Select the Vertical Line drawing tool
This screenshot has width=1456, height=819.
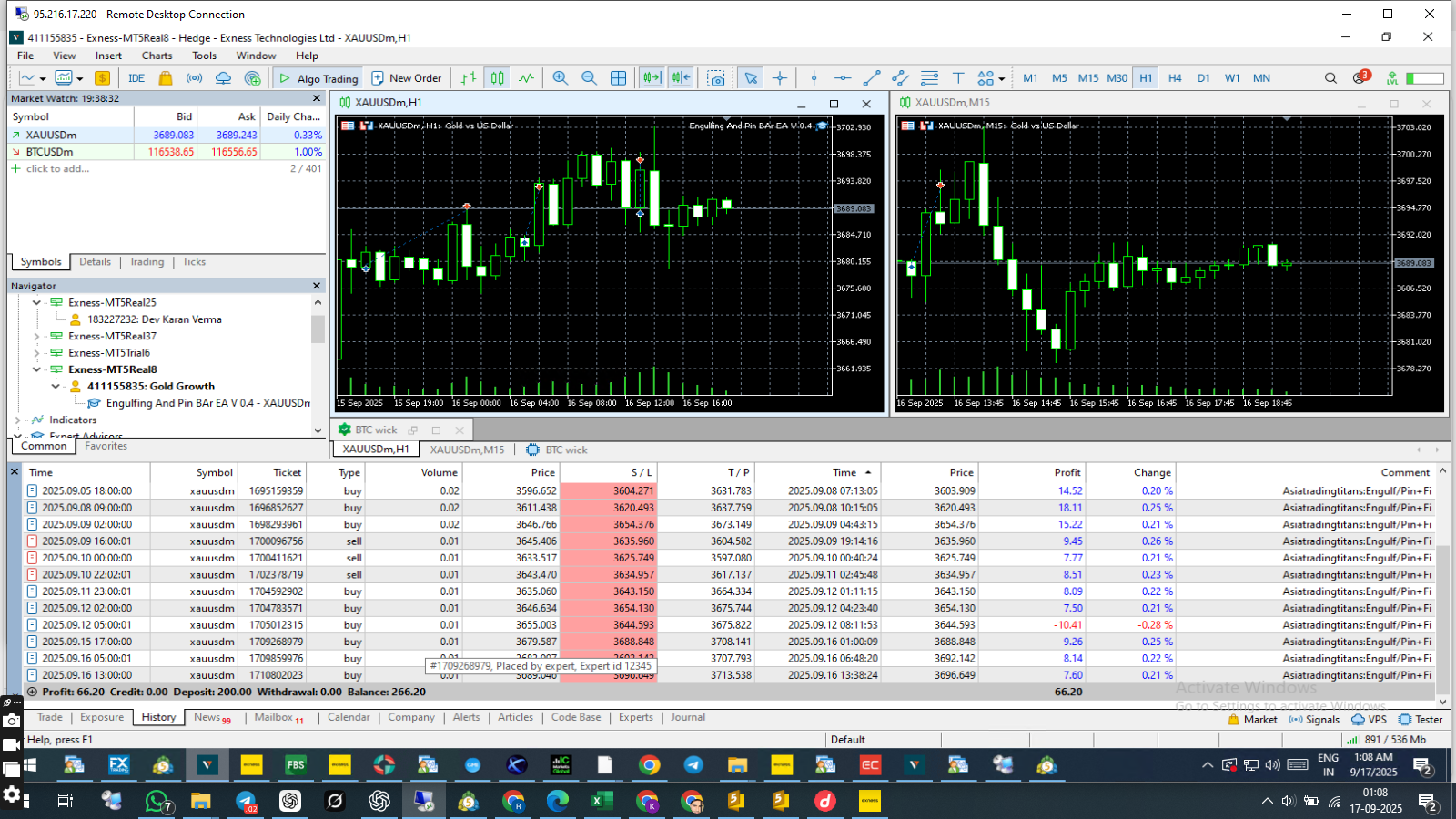pos(814,78)
